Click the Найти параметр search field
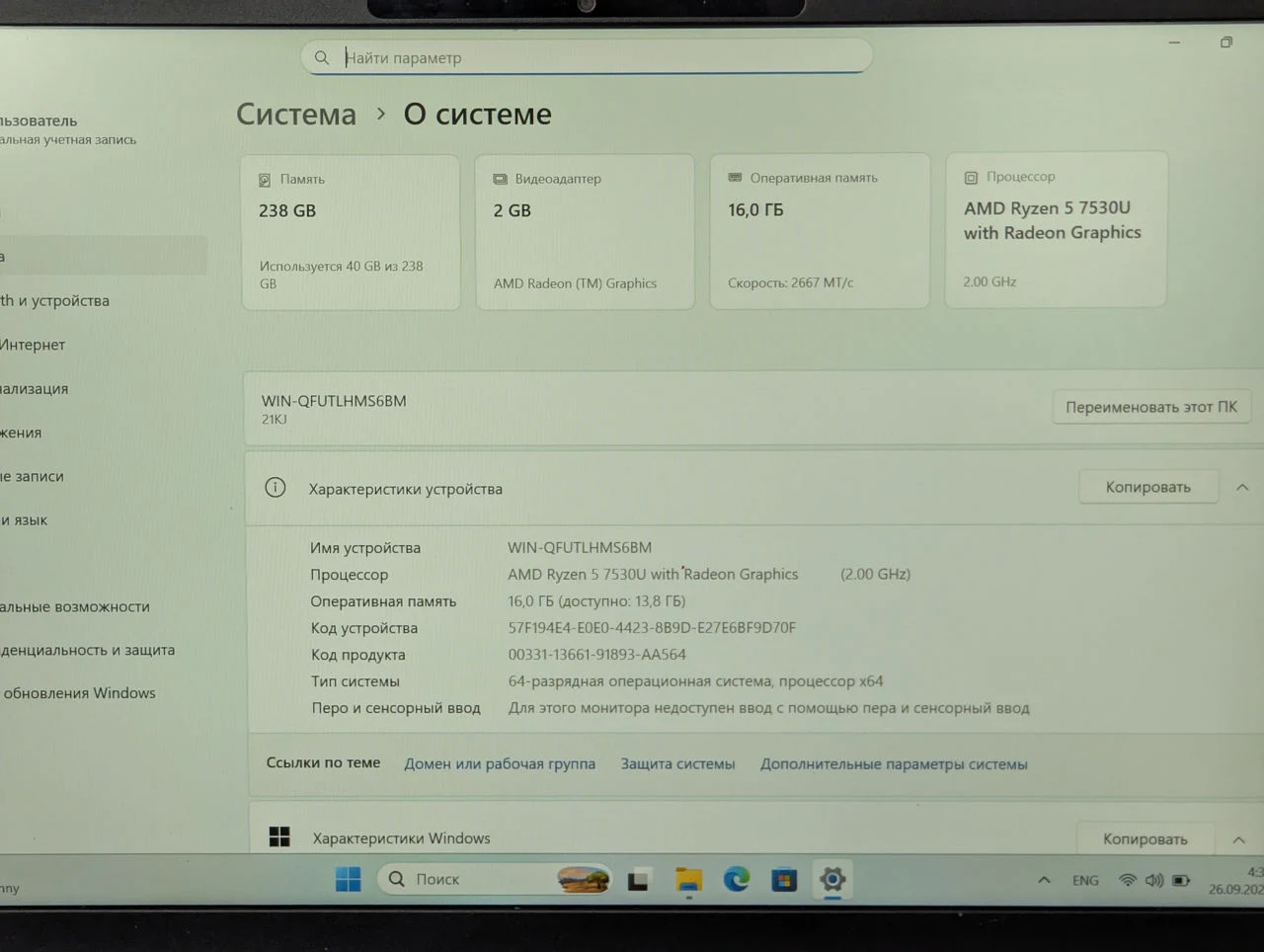The width and height of the screenshot is (1264, 952). click(x=587, y=57)
